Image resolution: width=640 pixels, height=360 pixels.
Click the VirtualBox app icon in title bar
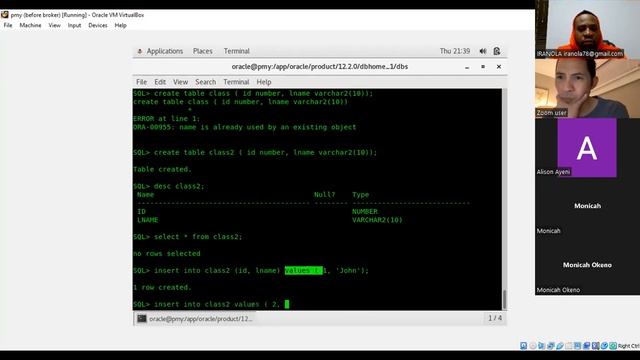5,15
